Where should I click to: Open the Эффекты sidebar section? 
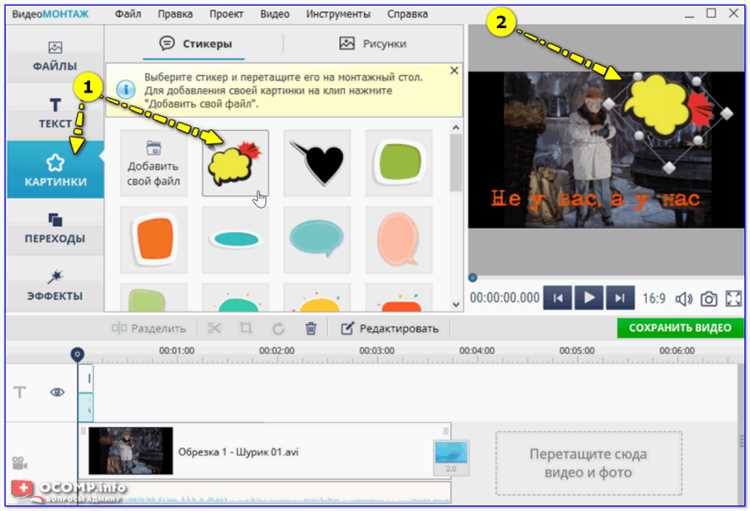[x=55, y=285]
